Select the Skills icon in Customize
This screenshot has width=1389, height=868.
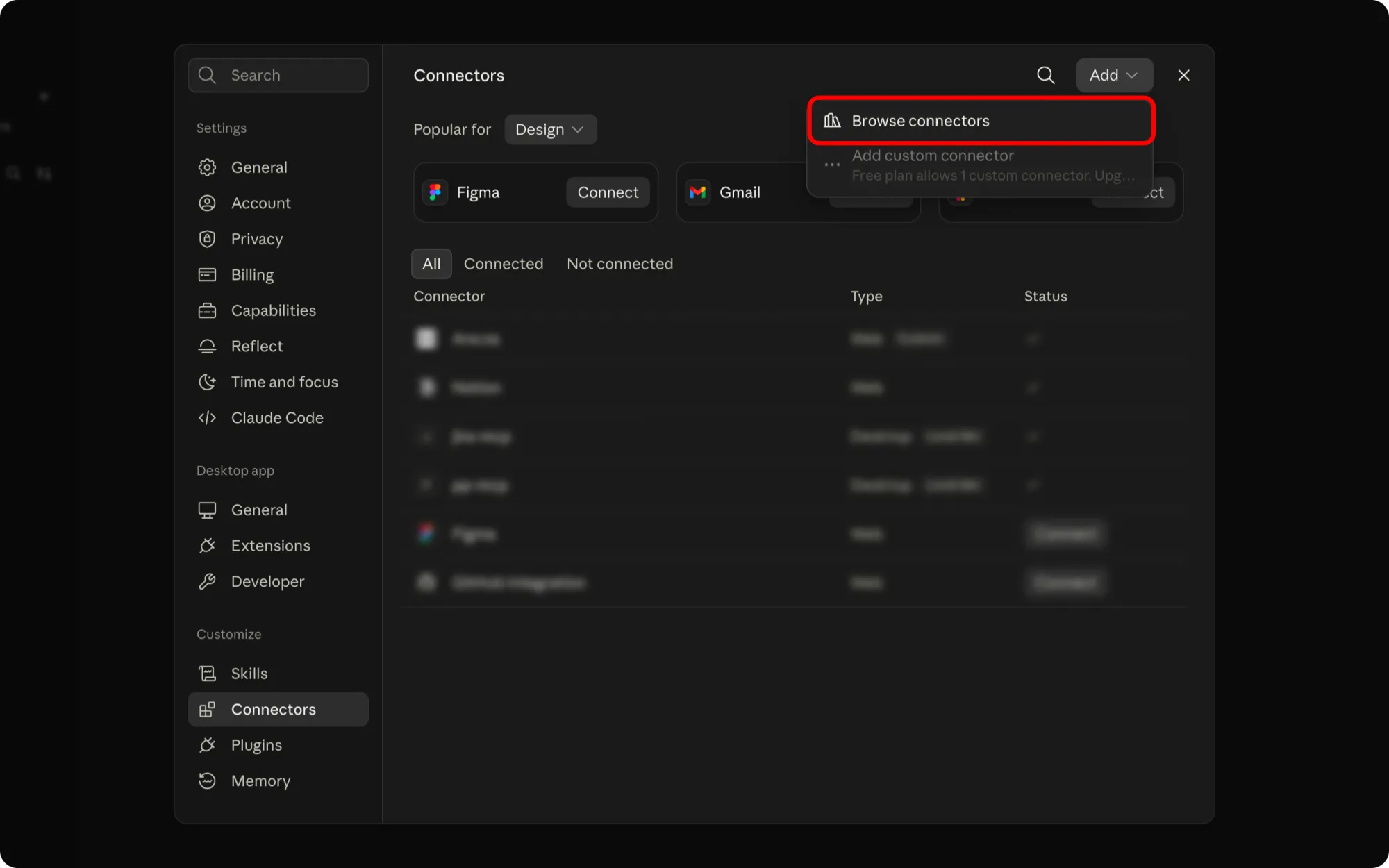[207, 674]
